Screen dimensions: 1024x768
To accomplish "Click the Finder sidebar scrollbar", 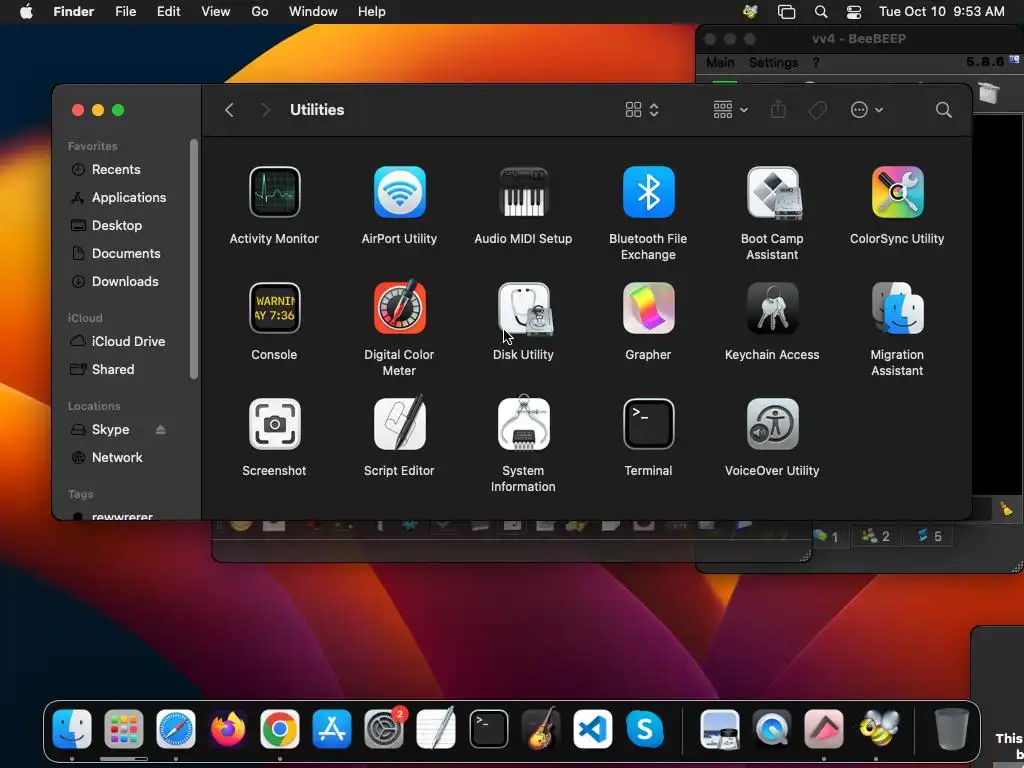I will (194, 259).
